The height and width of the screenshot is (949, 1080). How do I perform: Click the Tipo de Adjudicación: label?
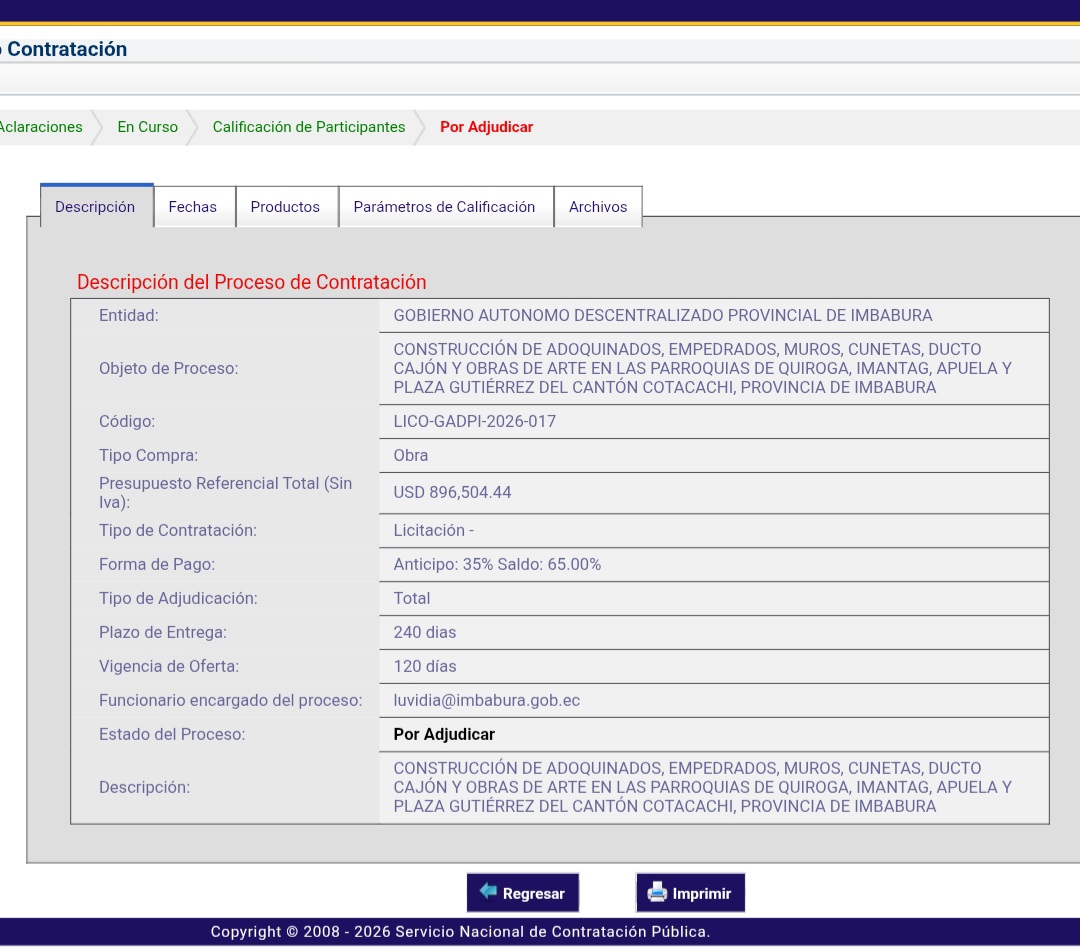pos(178,598)
